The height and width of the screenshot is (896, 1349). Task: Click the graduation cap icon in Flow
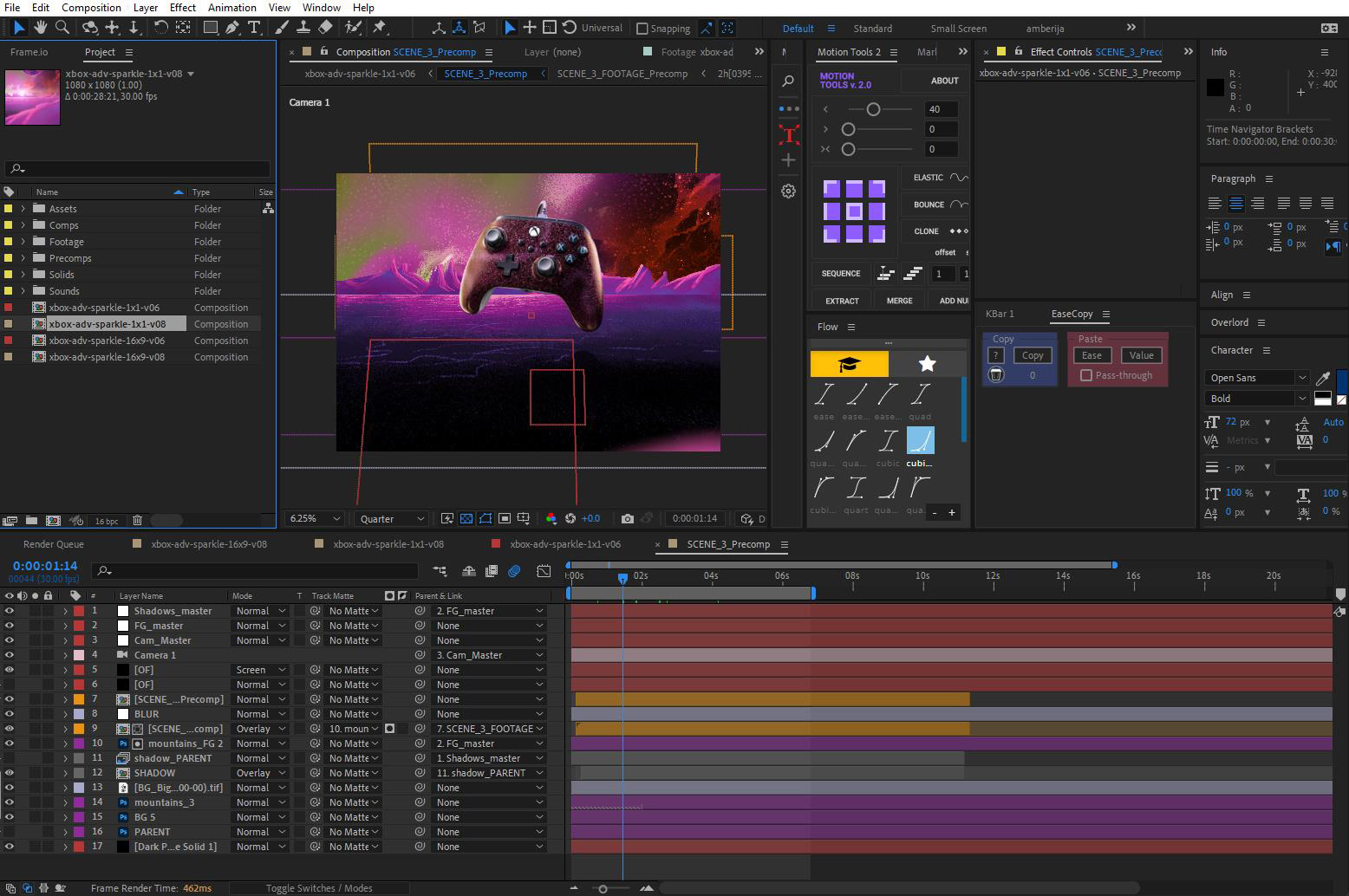coord(849,364)
